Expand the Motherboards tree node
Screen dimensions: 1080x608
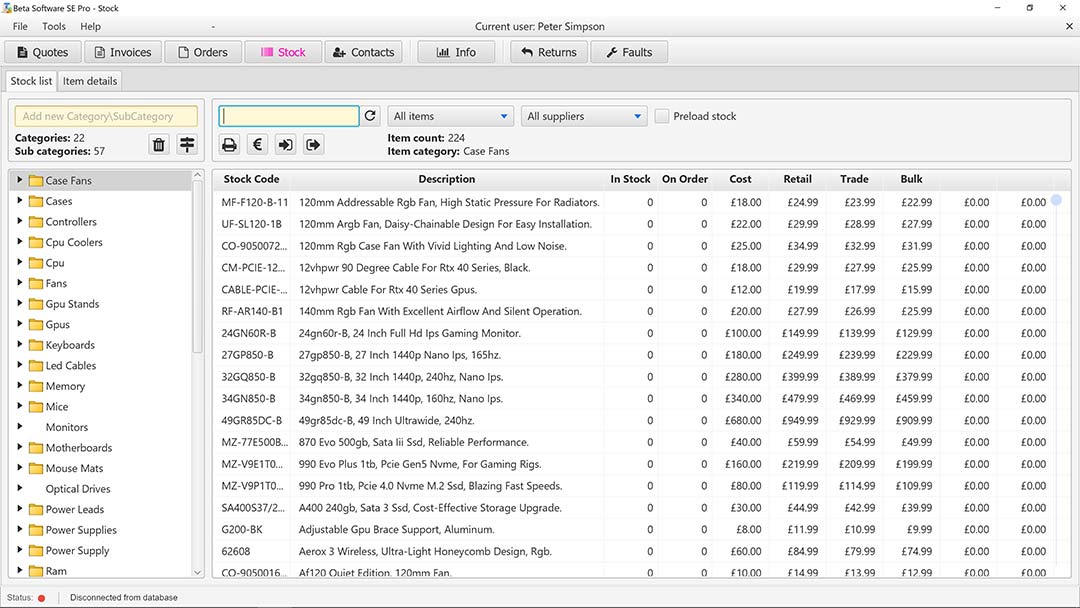coord(20,448)
